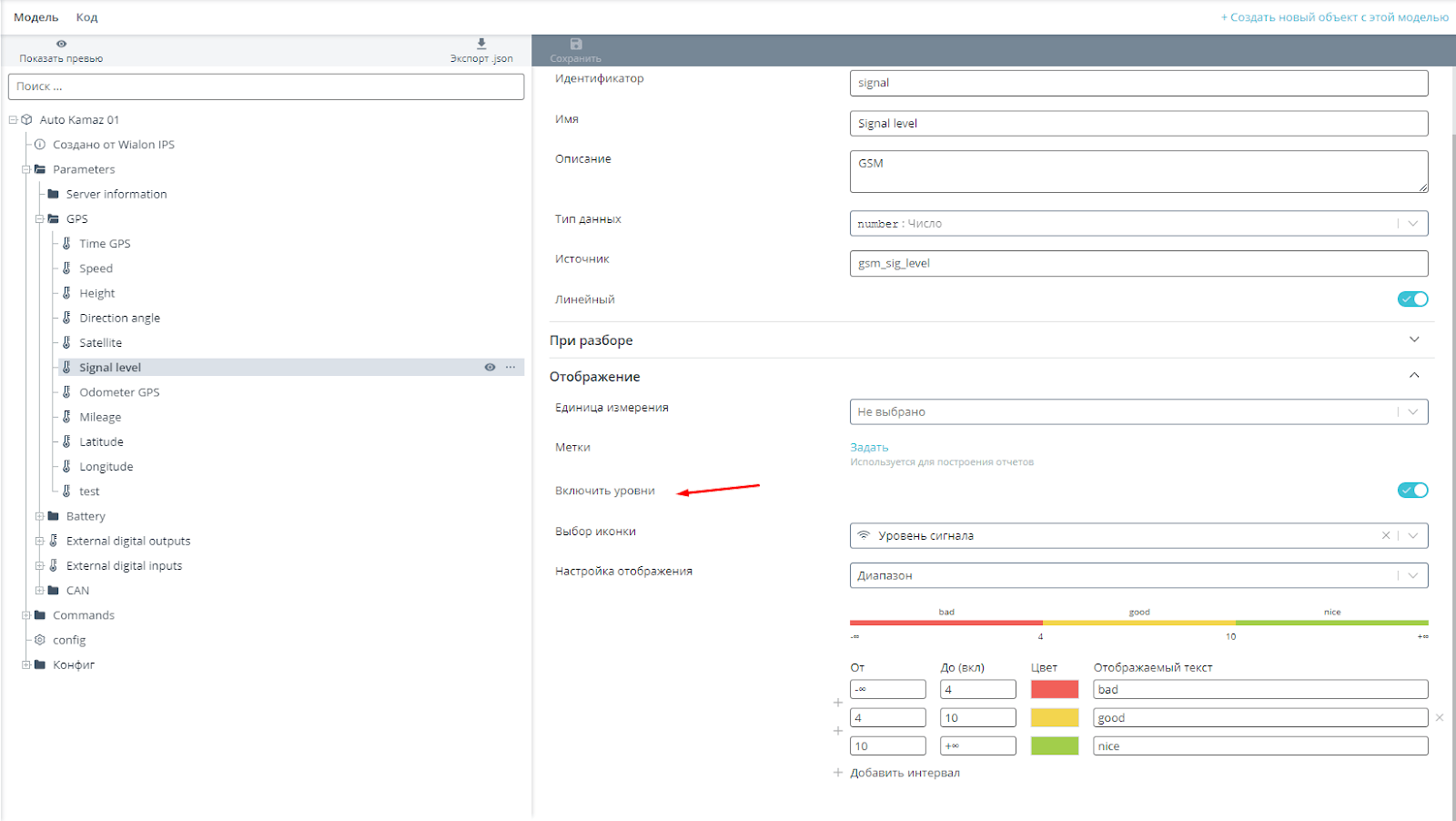Select External digital inputs tree item
This screenshot has width=1456, height=821.
pos(124,565)
